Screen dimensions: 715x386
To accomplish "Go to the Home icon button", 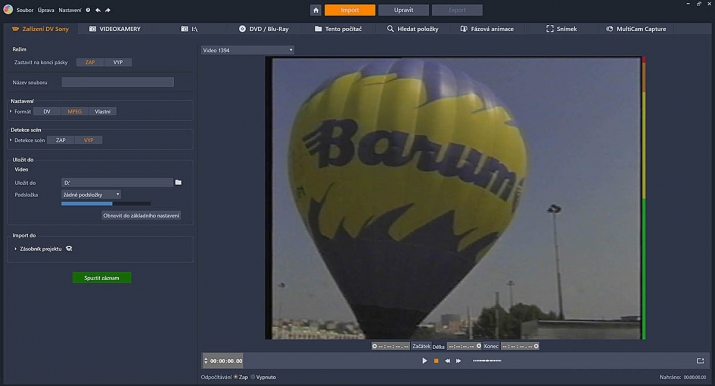I will pos(316,10).
